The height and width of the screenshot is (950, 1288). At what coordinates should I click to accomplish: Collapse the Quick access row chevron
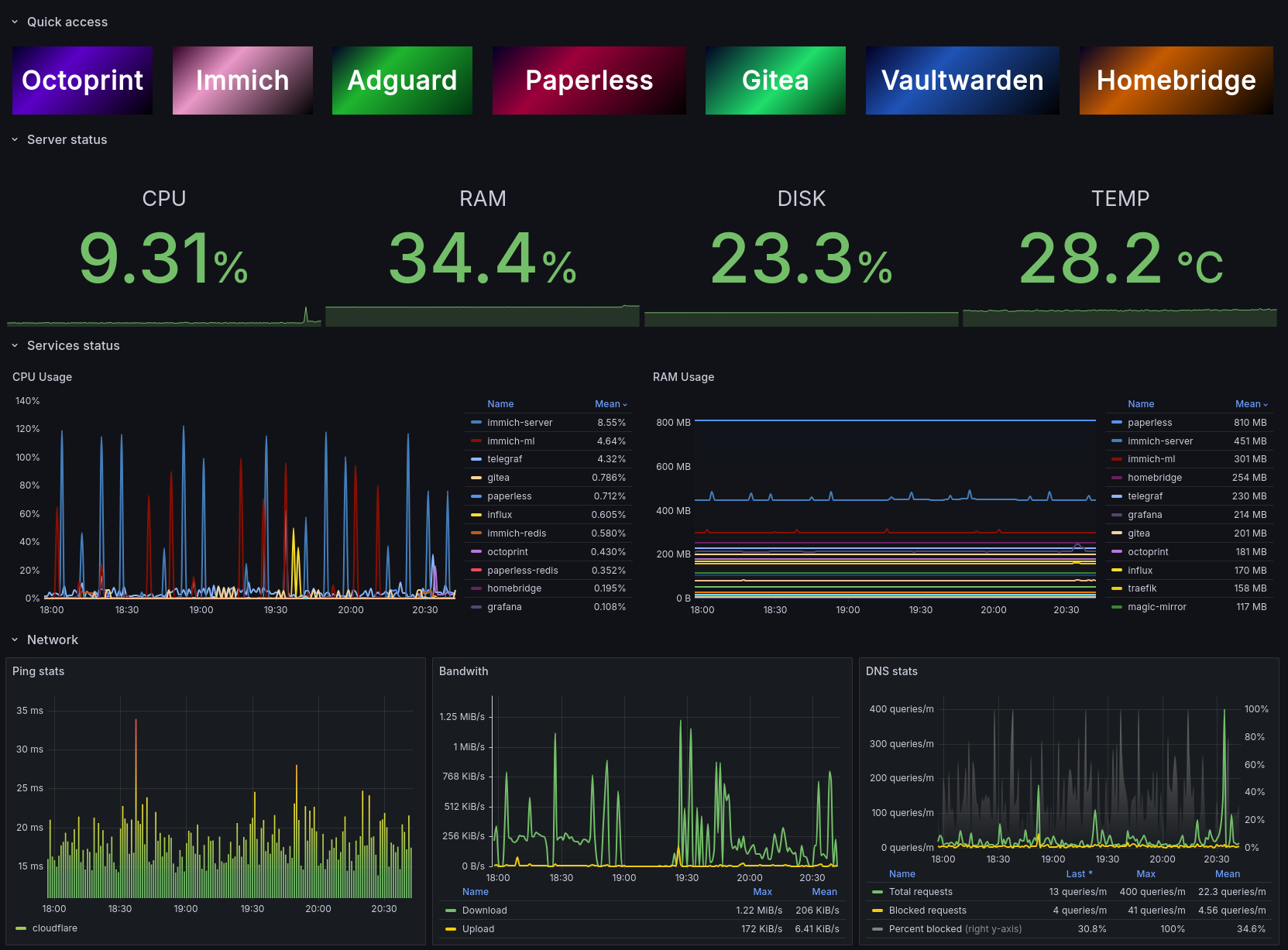(x=15, y=22)
